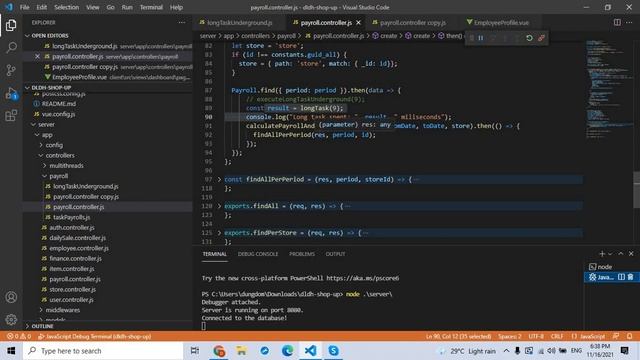Open the Selection menu

tap(66, 7)
